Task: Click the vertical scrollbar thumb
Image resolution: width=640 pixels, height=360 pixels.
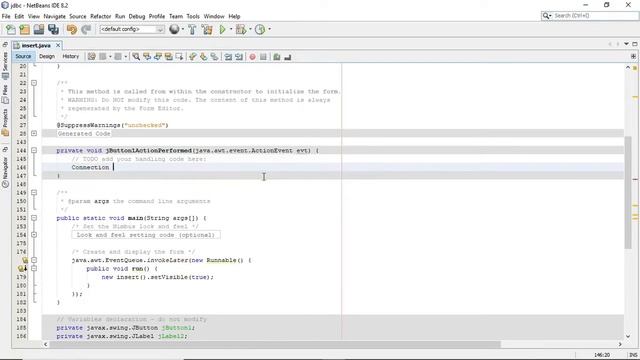Action: click(x=628, y=192)
